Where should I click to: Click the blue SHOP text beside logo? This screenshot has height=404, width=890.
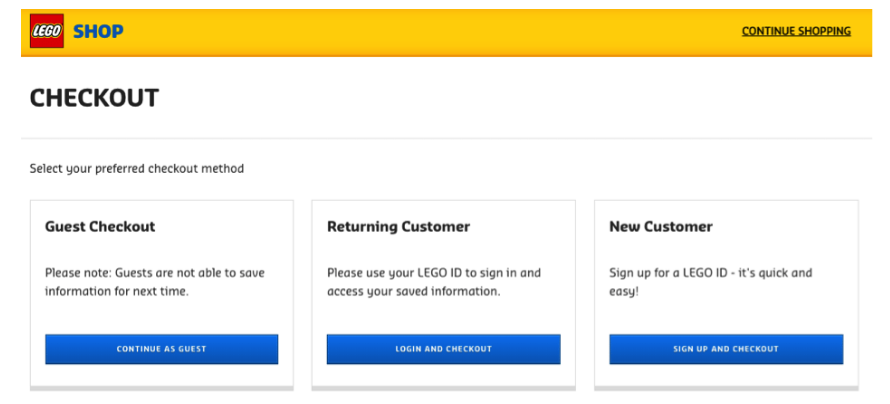coord(98,31)
